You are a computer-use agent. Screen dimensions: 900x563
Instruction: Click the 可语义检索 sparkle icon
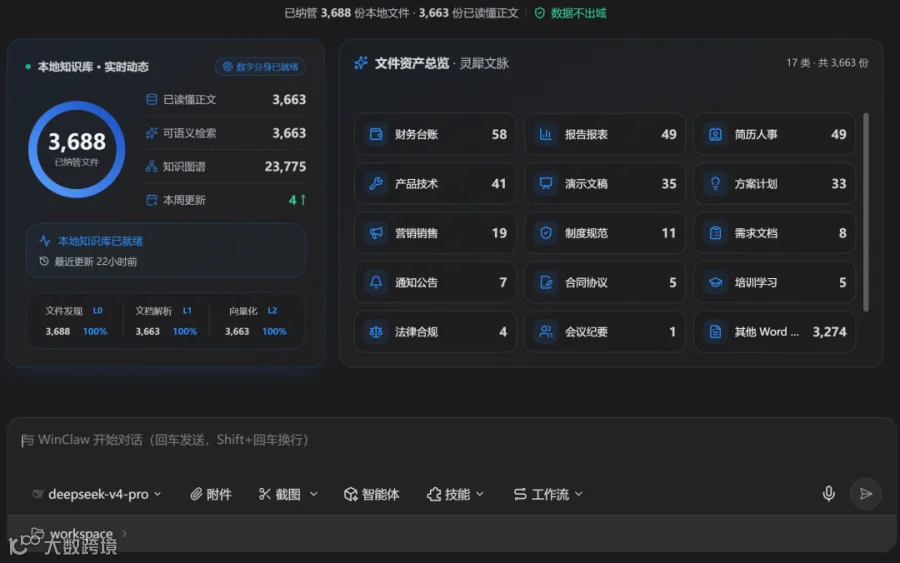click(x=152, y=133)
